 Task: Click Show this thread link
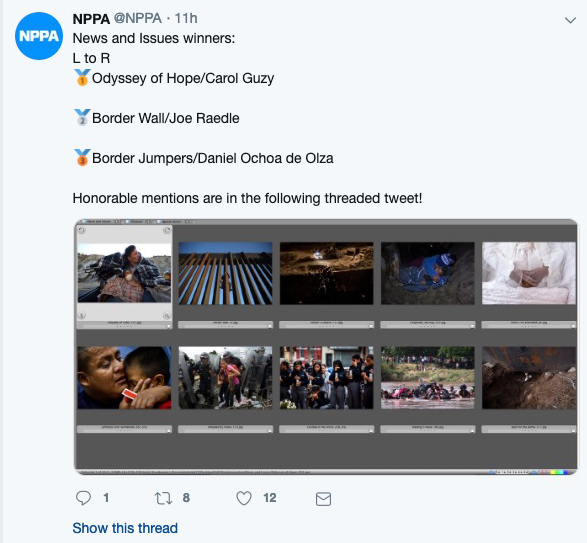coord(125,528)
